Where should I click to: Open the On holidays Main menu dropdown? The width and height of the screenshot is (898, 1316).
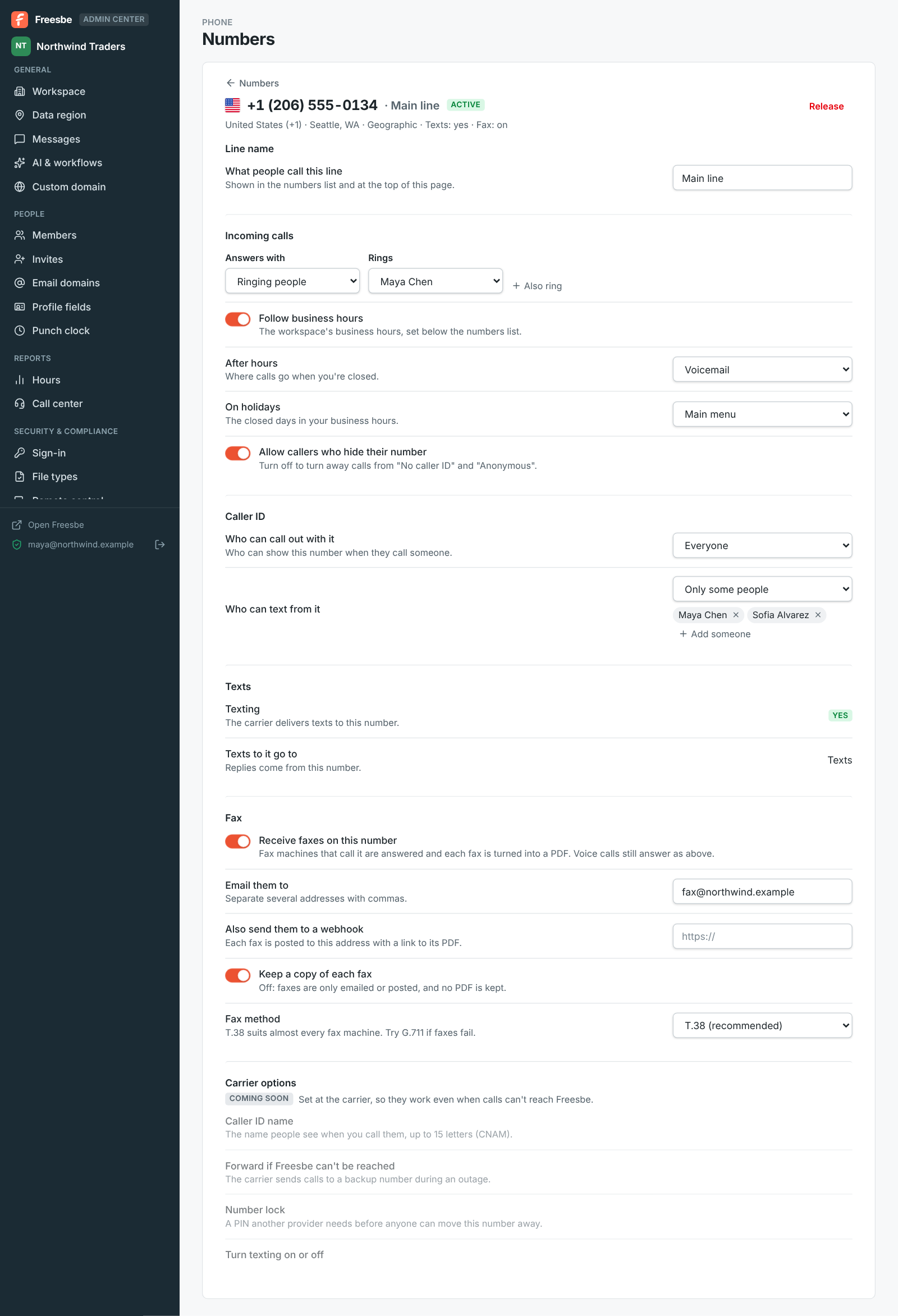point(762,414)
